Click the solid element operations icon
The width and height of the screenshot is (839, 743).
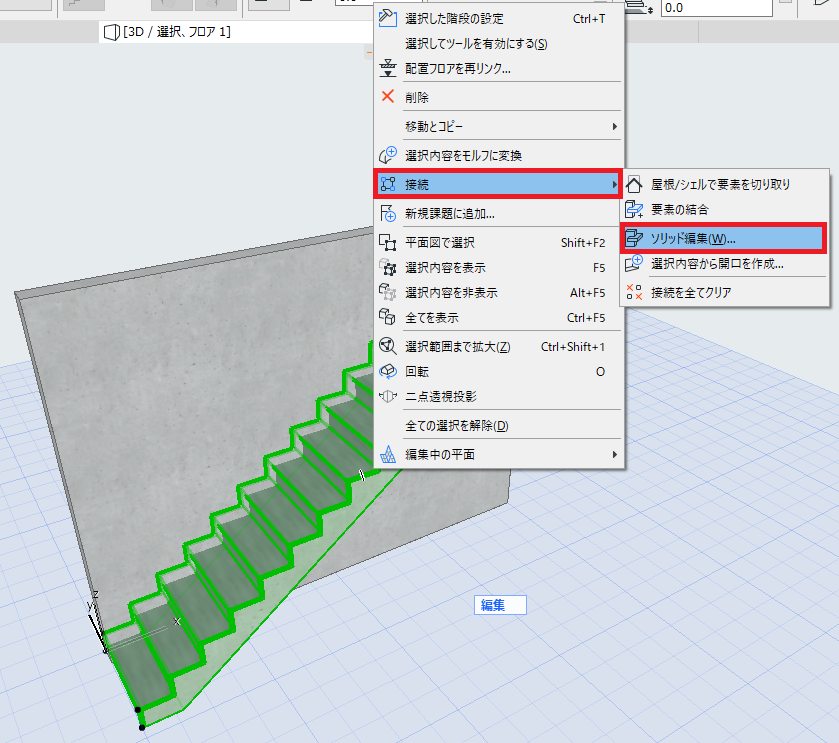tap(634, 238)
